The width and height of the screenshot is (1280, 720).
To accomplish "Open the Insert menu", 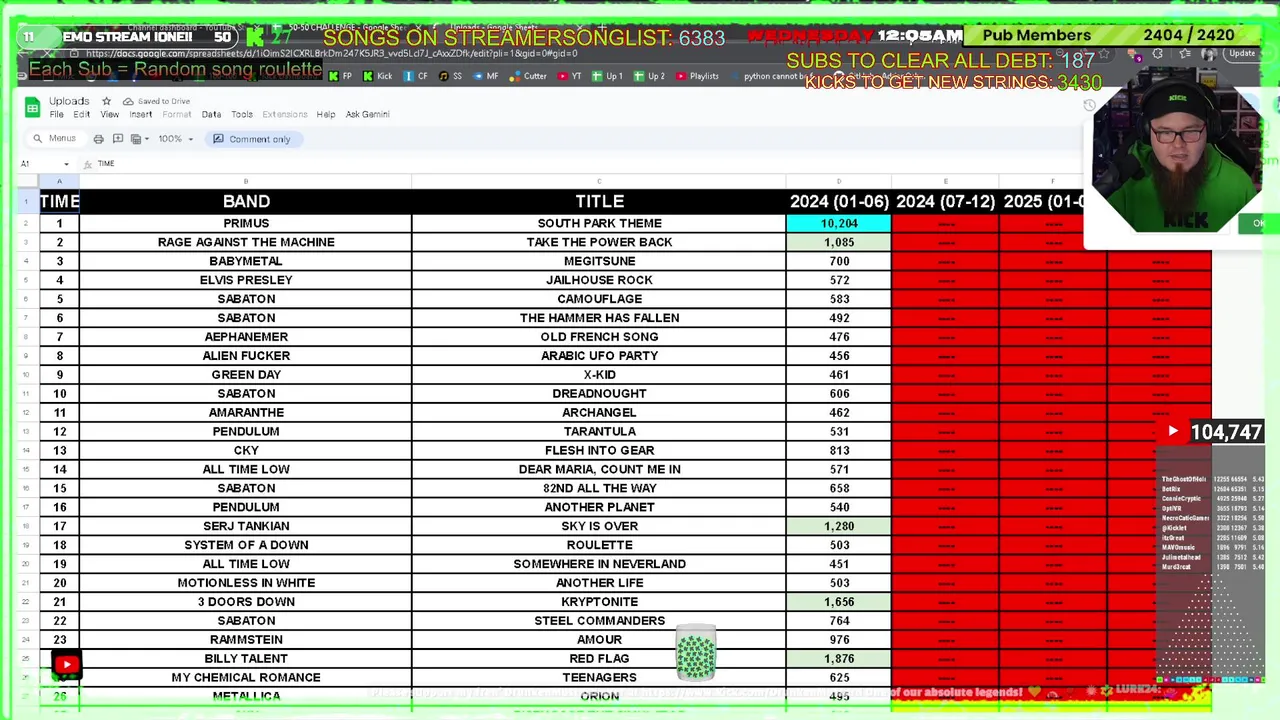I will (141, 115).
